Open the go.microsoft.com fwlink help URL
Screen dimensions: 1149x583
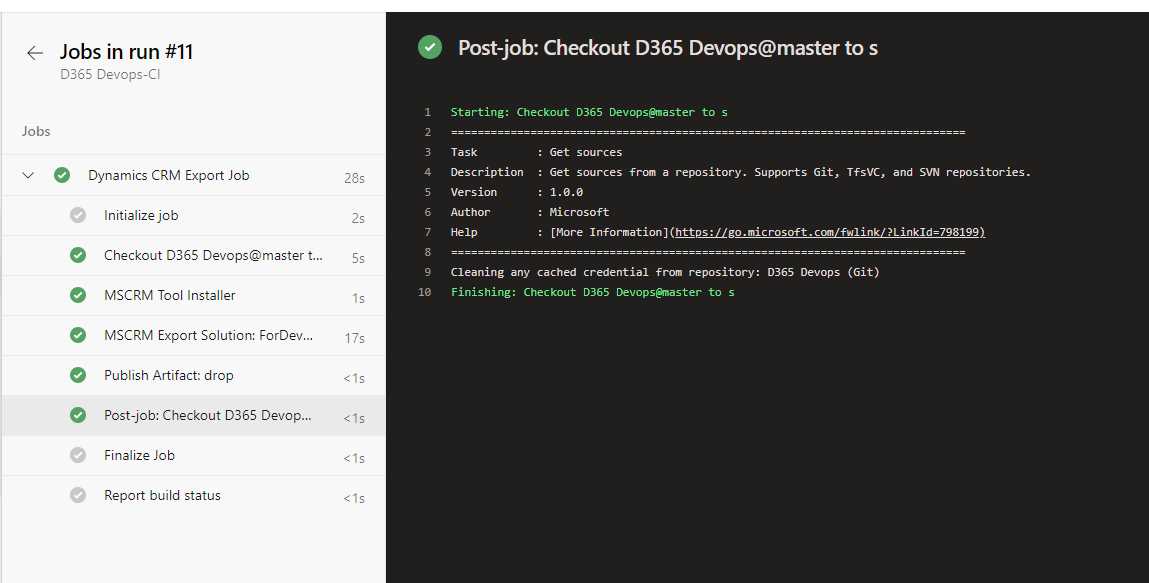tap(830, 232)
